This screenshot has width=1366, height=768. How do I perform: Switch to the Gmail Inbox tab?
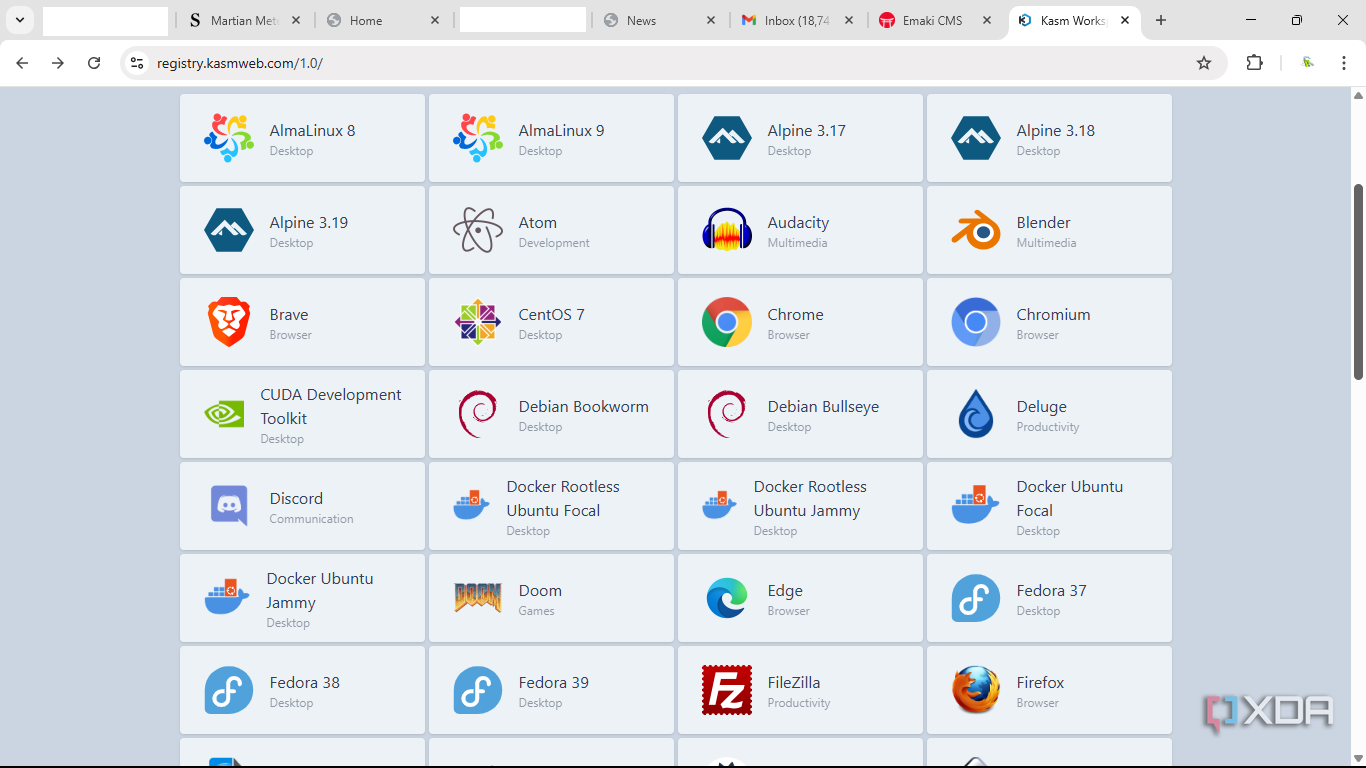[x=798, y=20]
